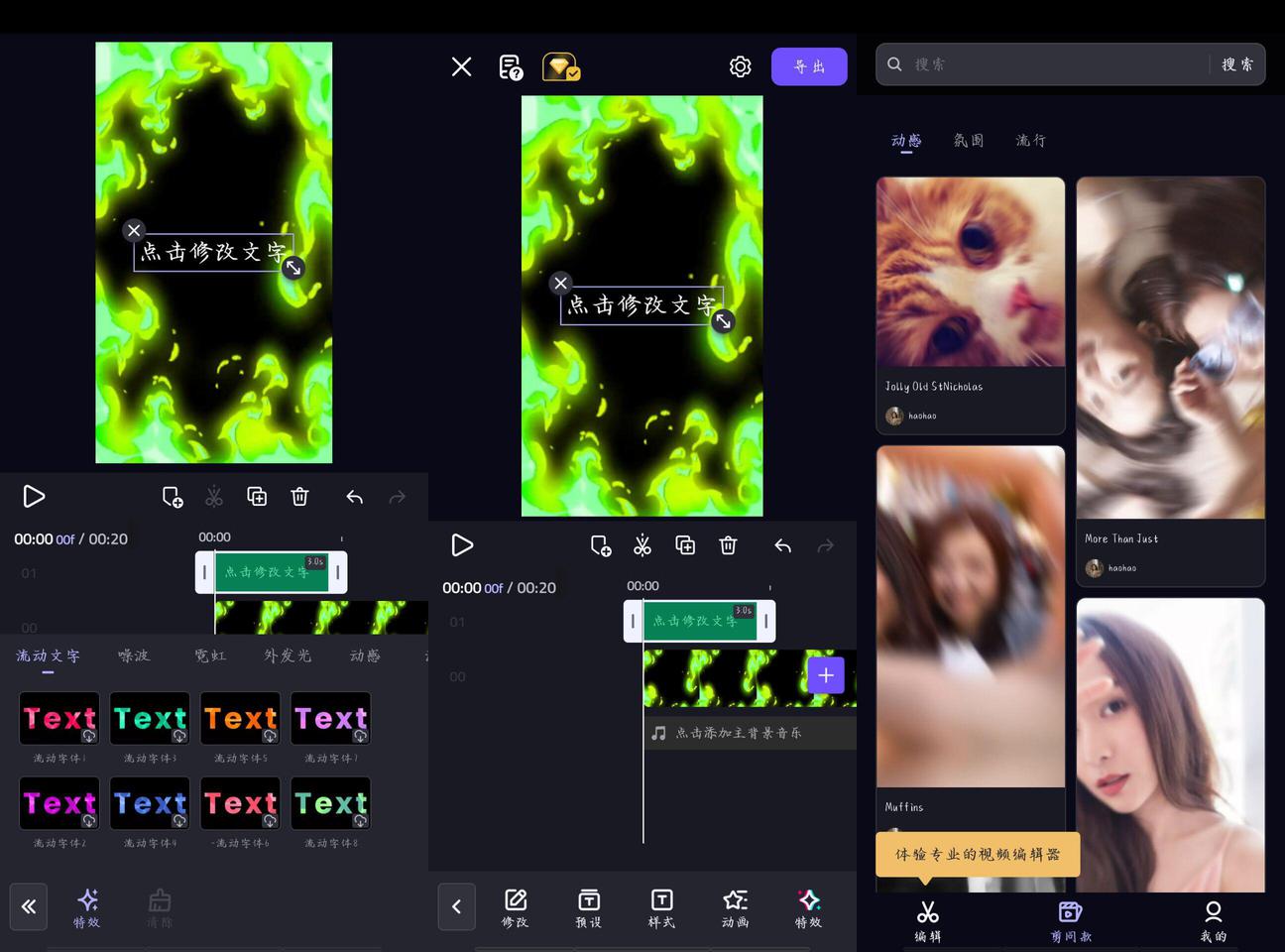Select the 外发光 effect tab
Screen dimensions: 1285x952
pyautogui.click(x=288, y=655)
